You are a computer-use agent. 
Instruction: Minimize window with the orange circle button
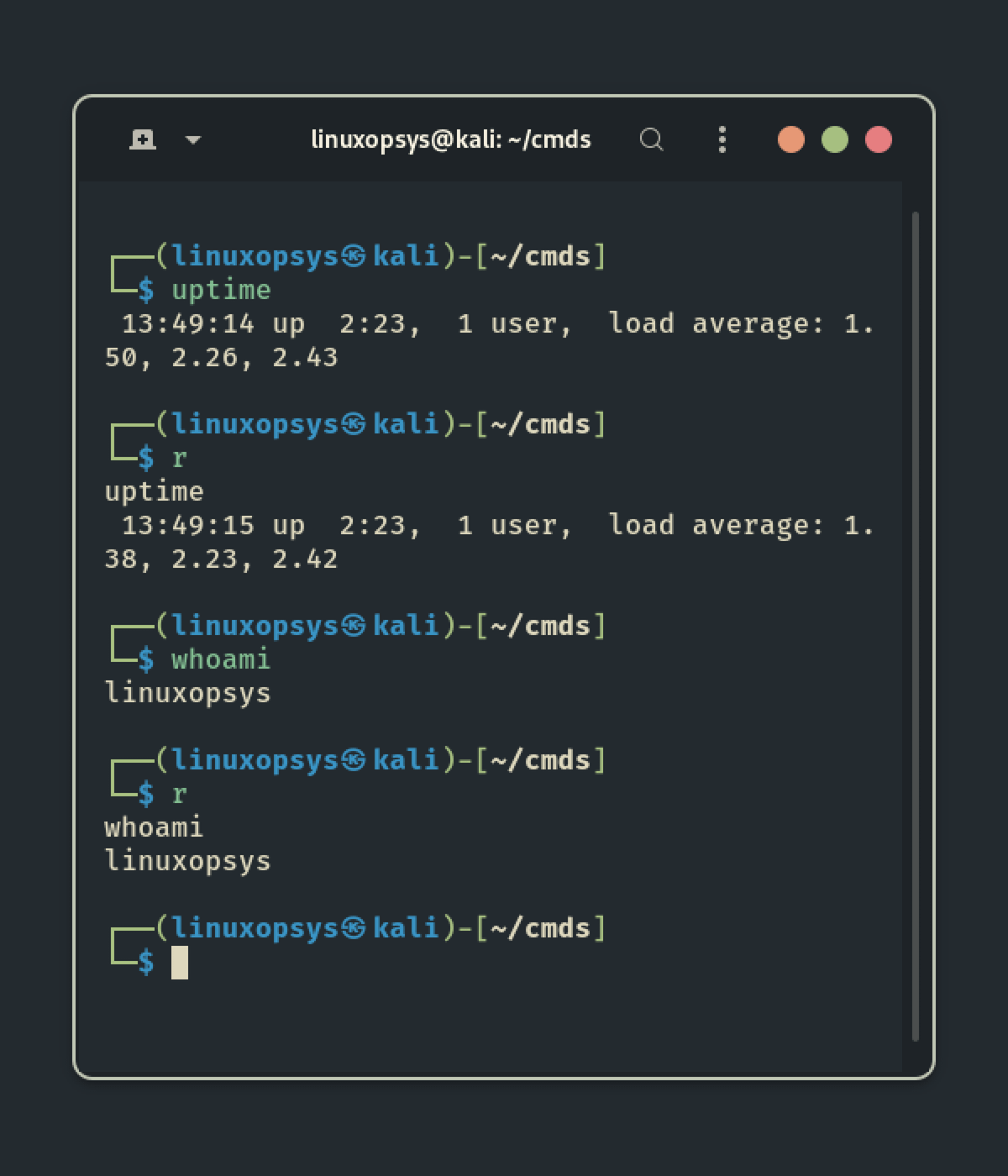tap(790, 139)
